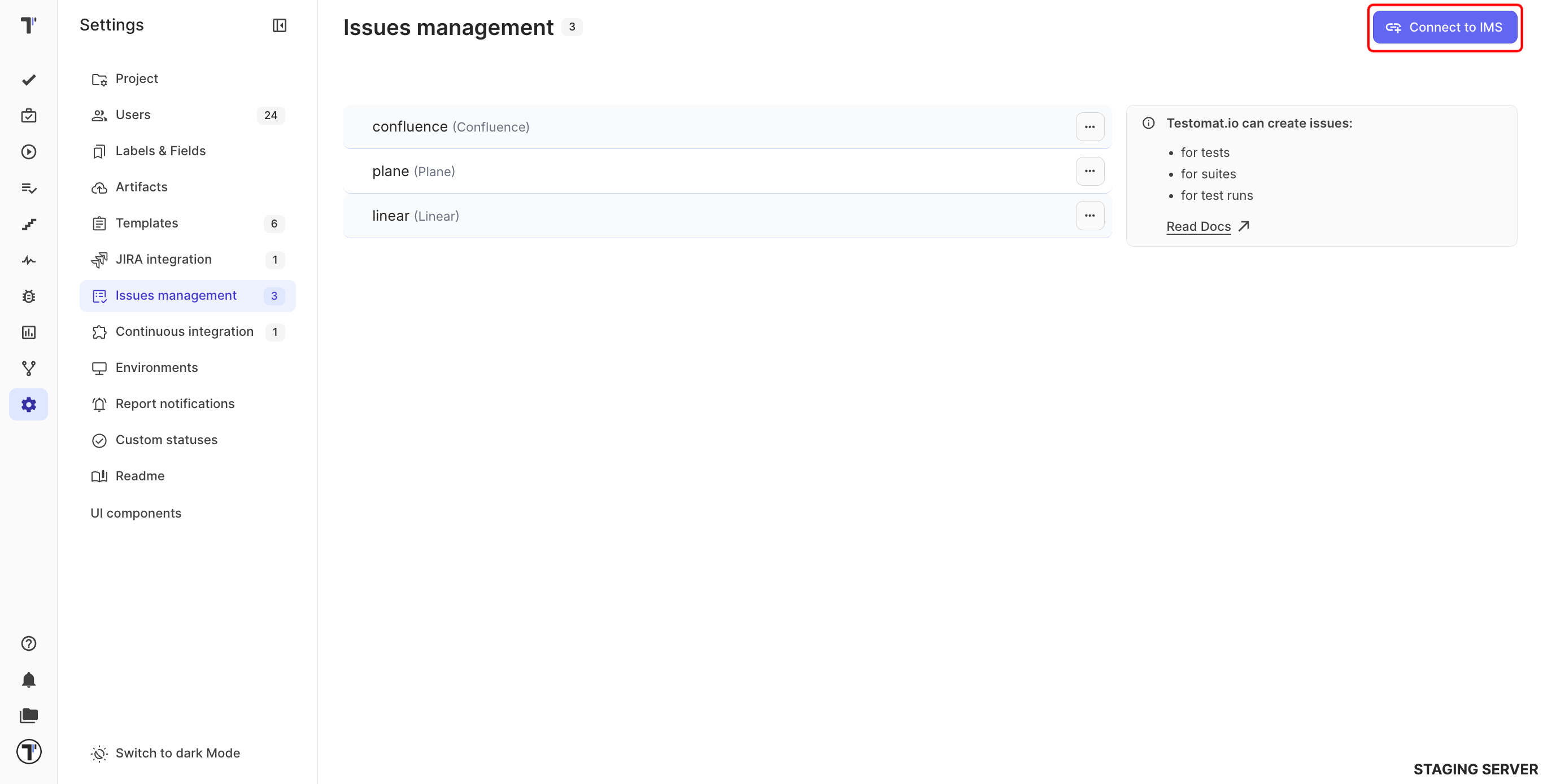The width and height of the screenshot is (1543, 784).
Task: Select the plane (Plane) row
Action: point(727,171)
